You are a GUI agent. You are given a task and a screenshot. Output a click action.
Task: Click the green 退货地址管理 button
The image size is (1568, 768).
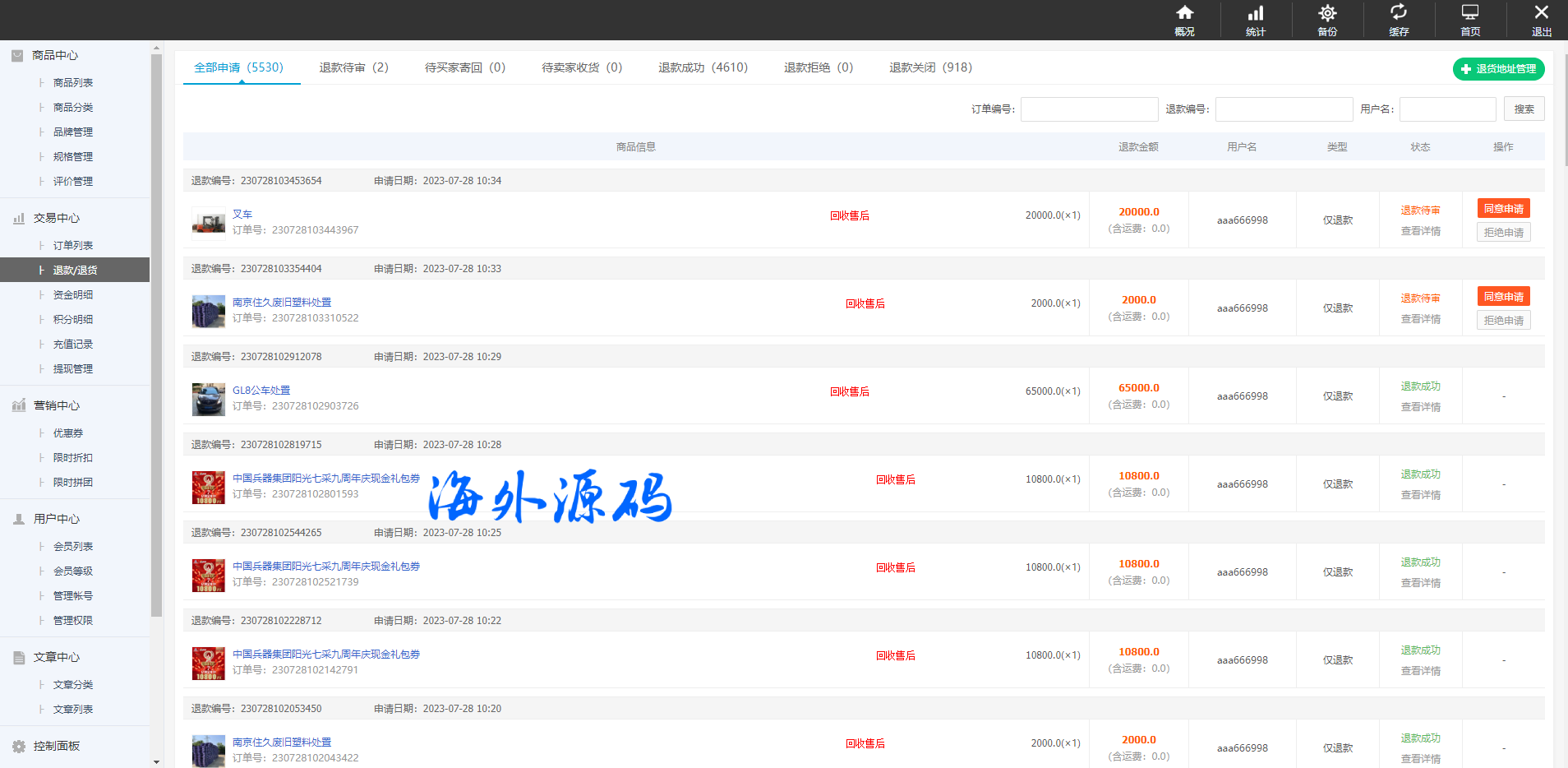tap(1498, 69)
